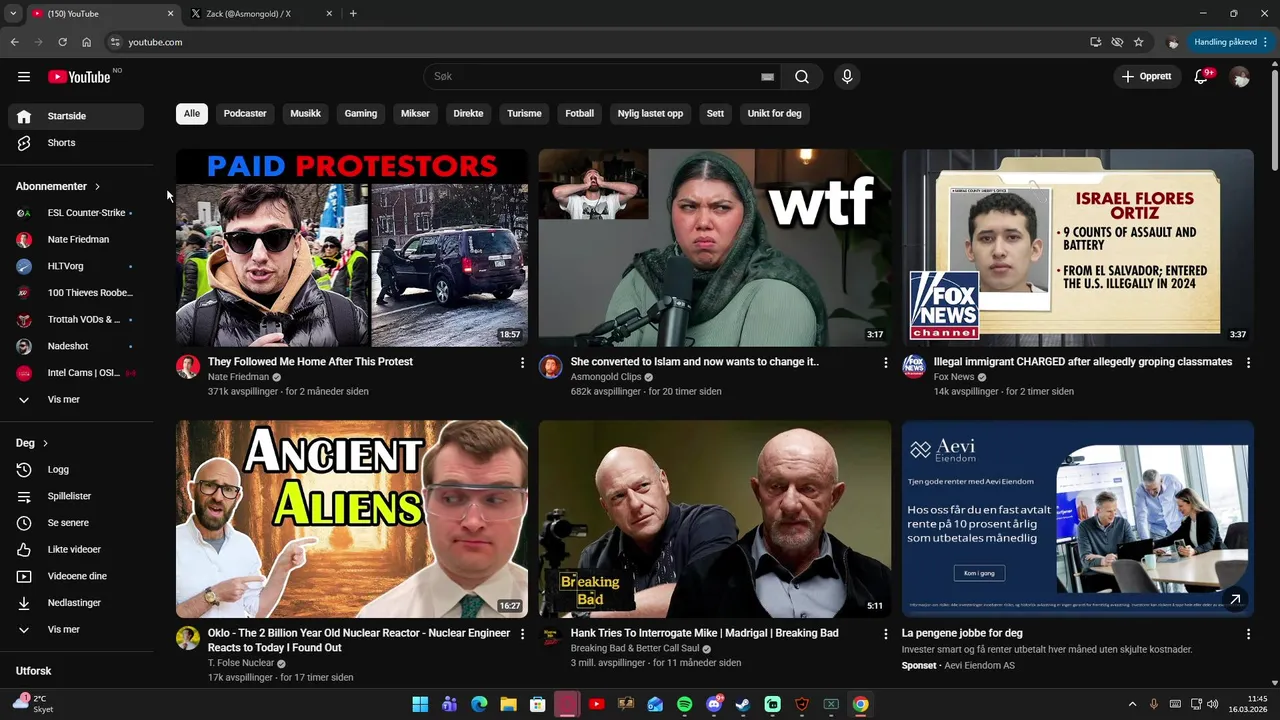Click the YouTube logo
The width and height of the screenshot is (1280, 720).
tap(79, 77)
